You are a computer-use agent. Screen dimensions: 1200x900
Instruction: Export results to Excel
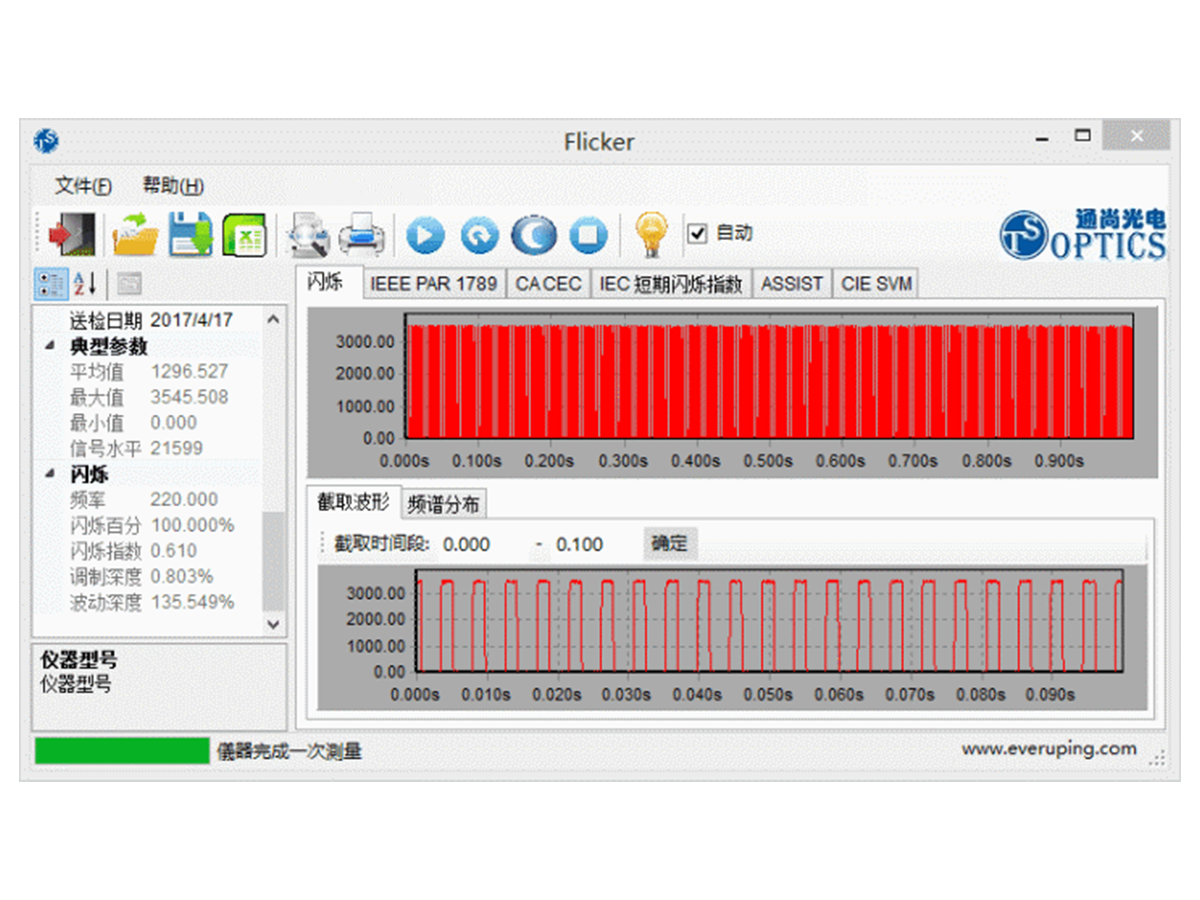243,235
